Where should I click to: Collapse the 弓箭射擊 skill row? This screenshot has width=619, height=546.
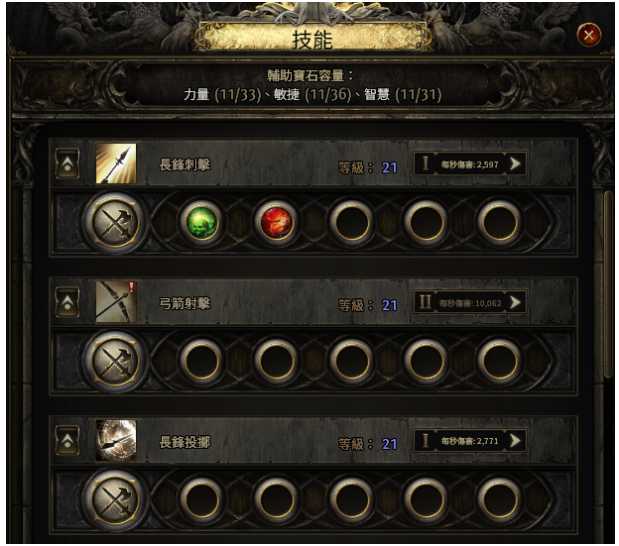(67, 302)
